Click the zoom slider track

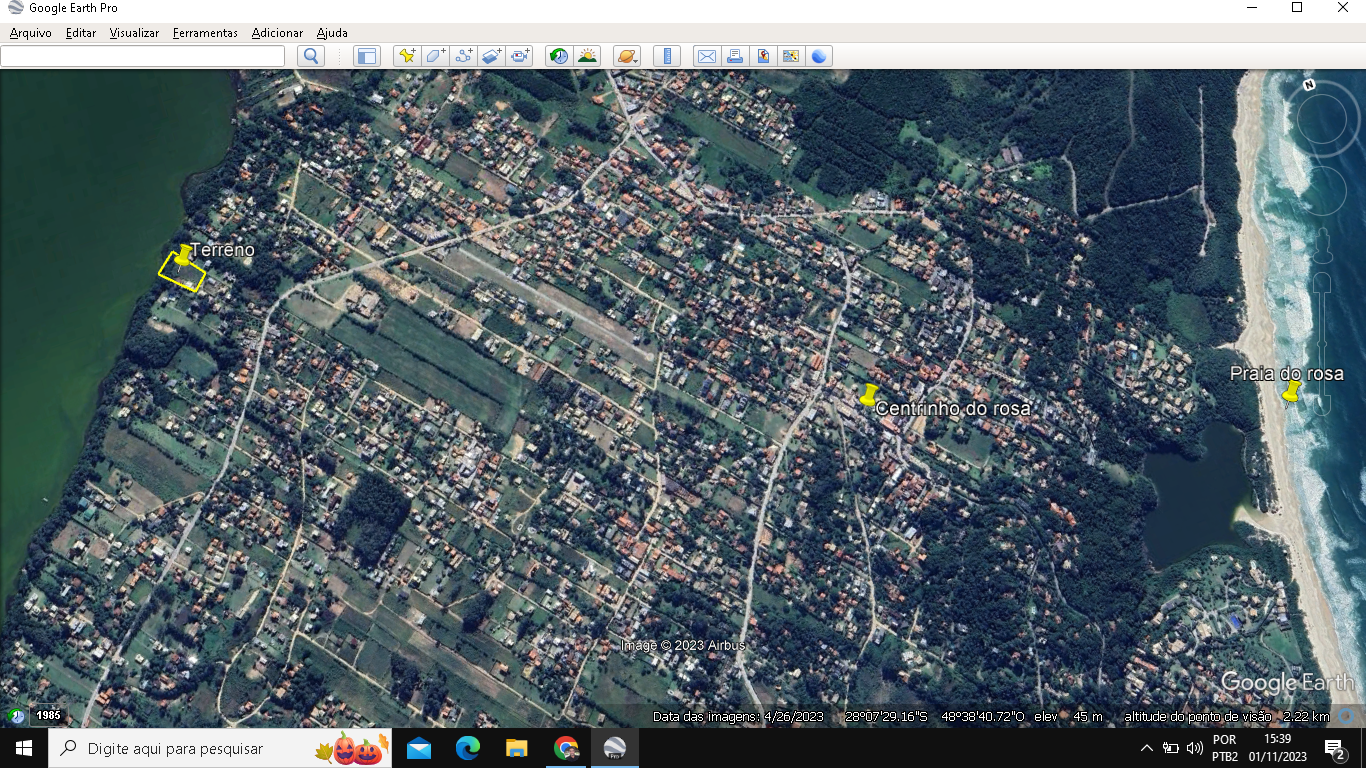[1323, 345]
